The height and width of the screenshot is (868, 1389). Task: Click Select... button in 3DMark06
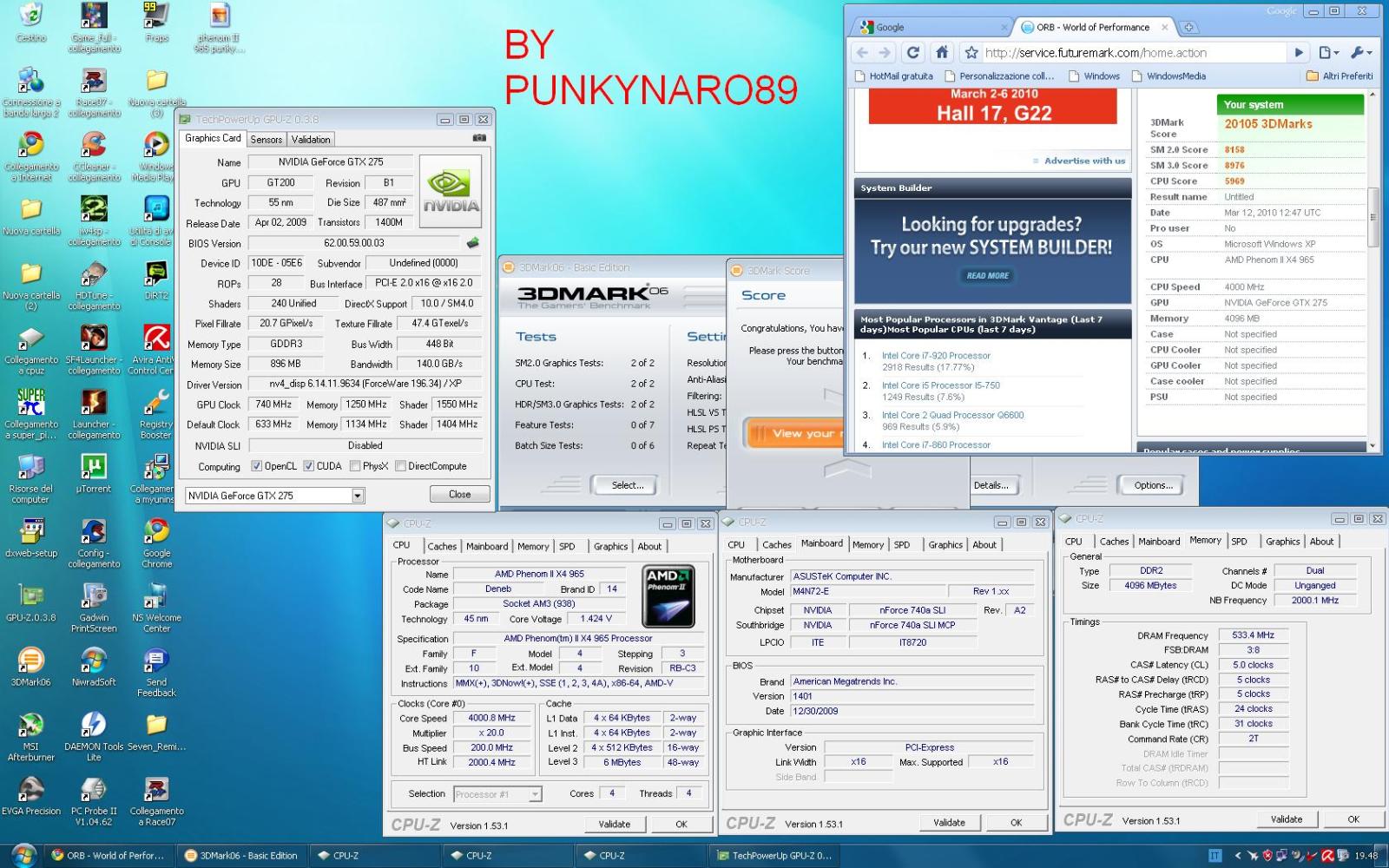click(x=627, y=485)
